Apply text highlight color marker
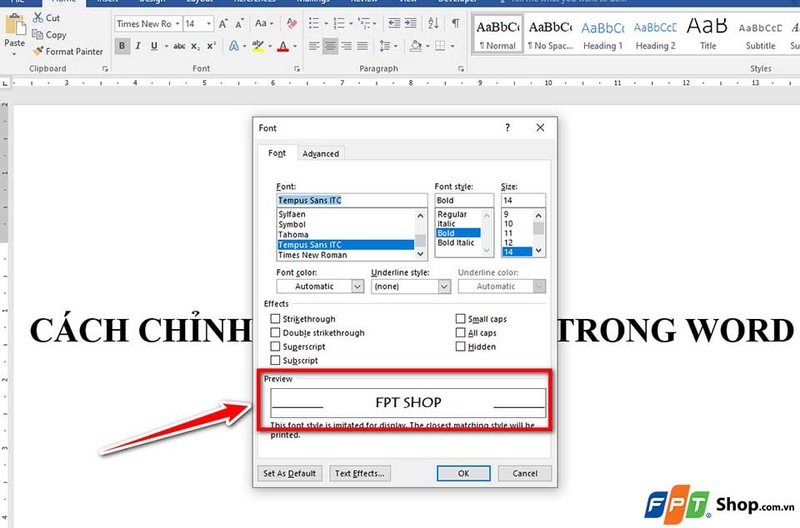 258,46
